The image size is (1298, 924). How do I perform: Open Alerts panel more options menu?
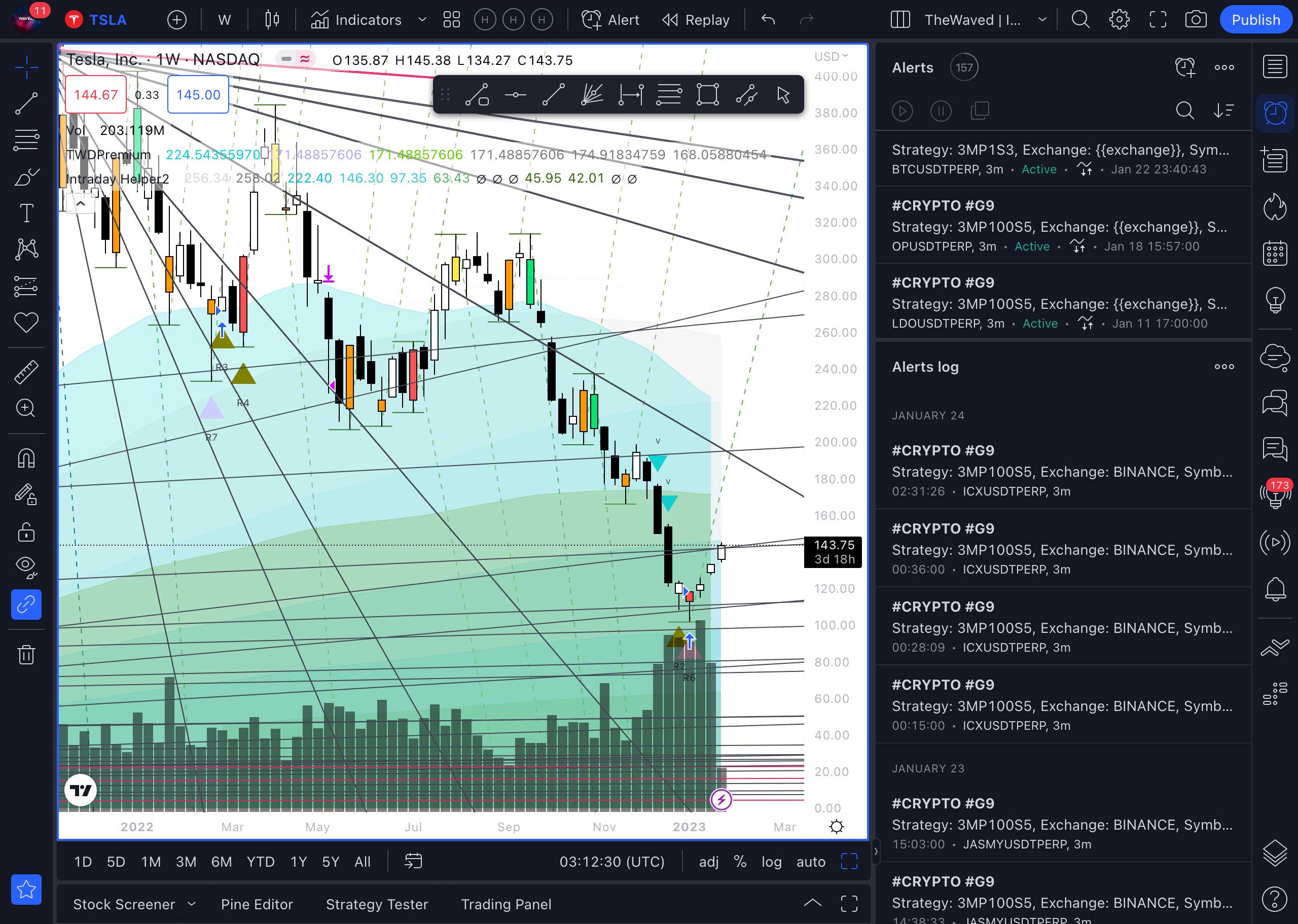[x=1224, y=67]
